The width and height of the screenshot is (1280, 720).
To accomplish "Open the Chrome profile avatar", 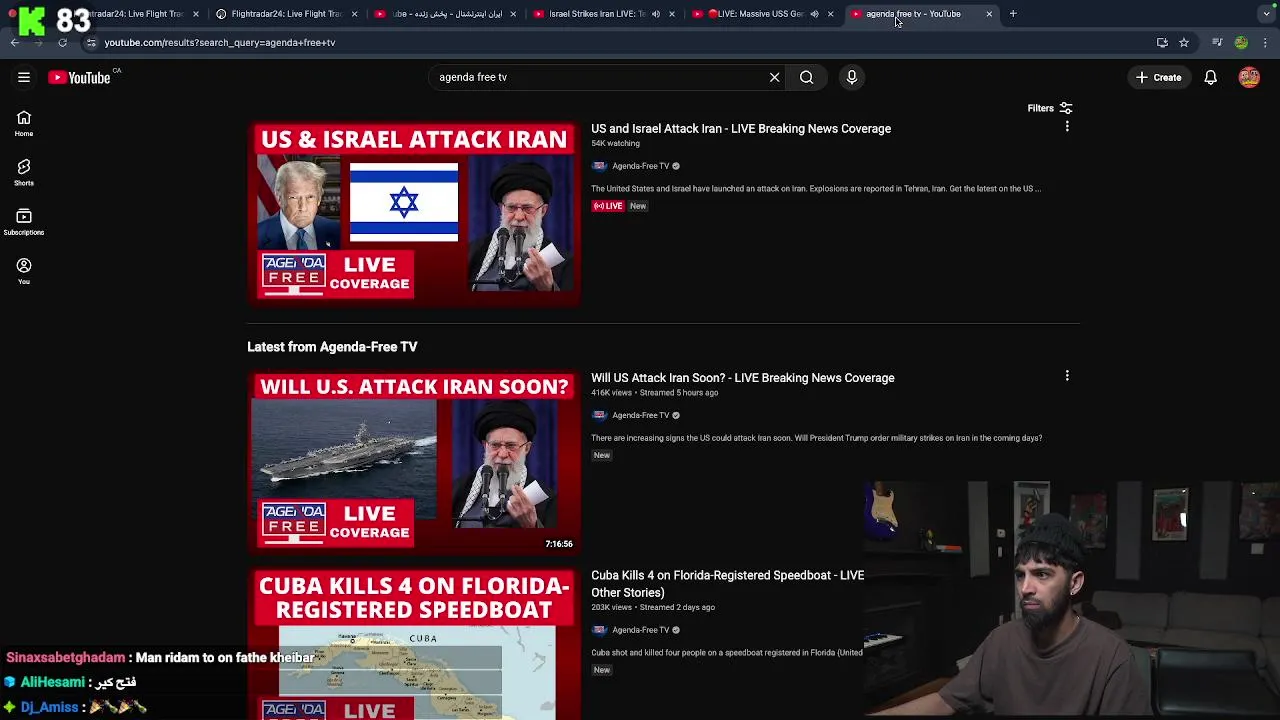I will point(1241,42).
